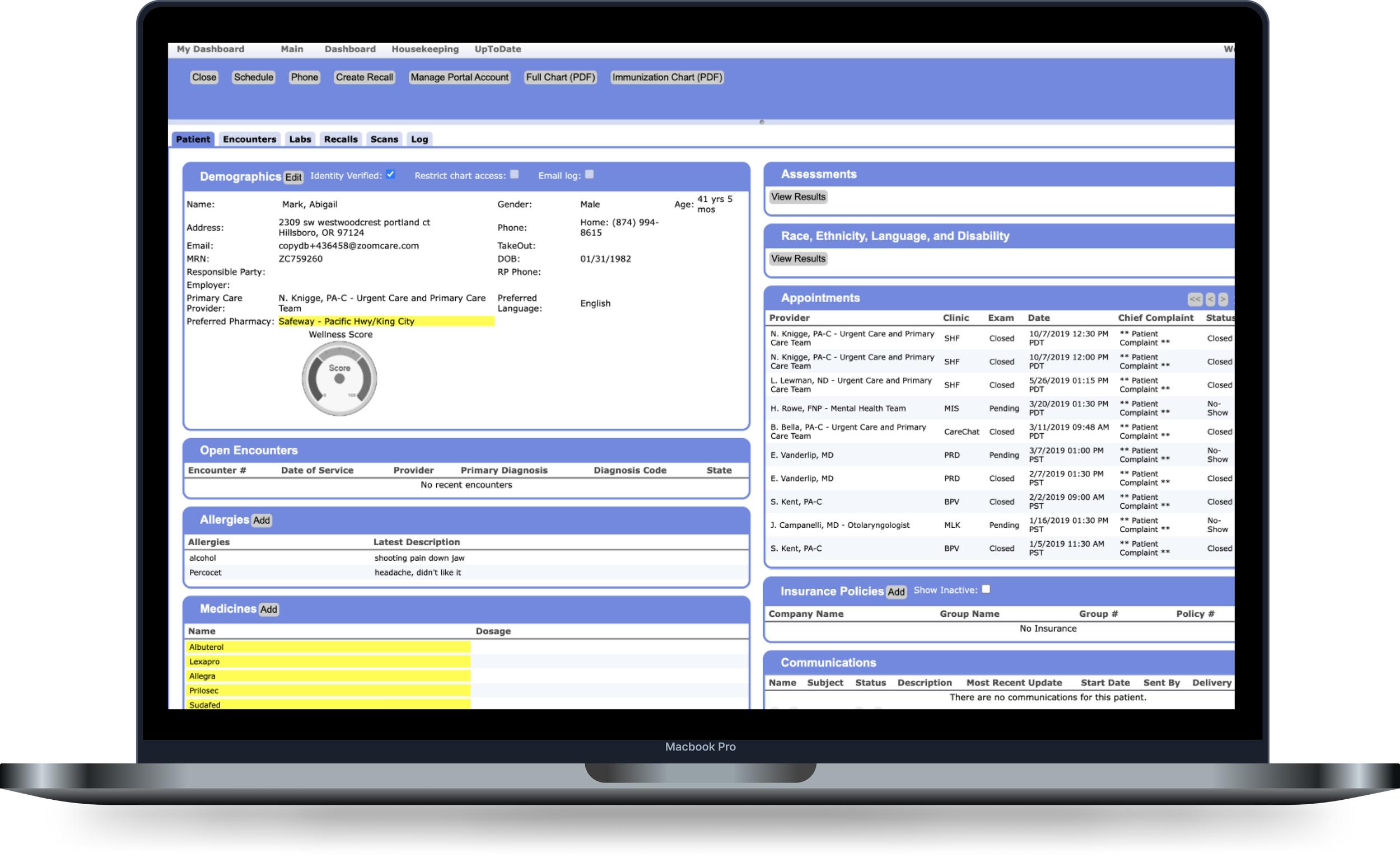Check the Email log checkbox
The height and width of the screenshot is (858, 1400).
pos(589,174)
